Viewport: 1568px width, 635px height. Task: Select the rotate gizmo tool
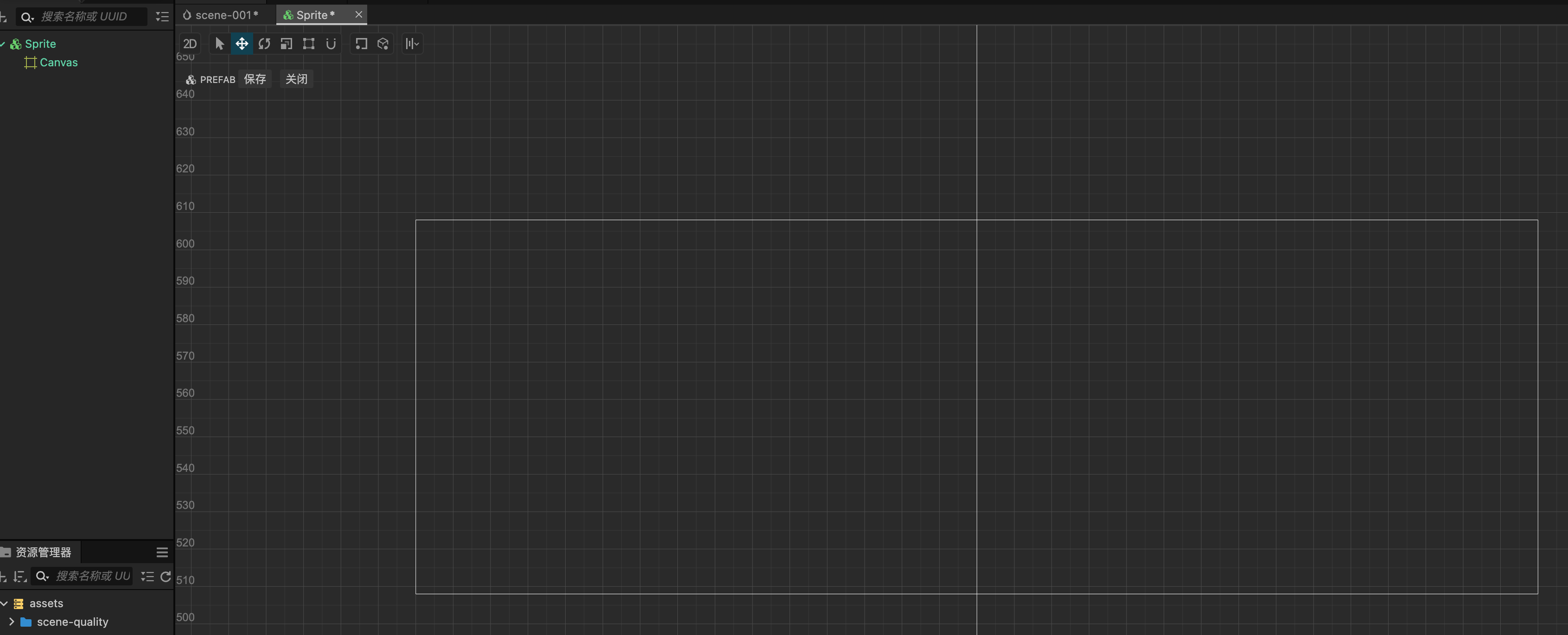tap(264, 44)
